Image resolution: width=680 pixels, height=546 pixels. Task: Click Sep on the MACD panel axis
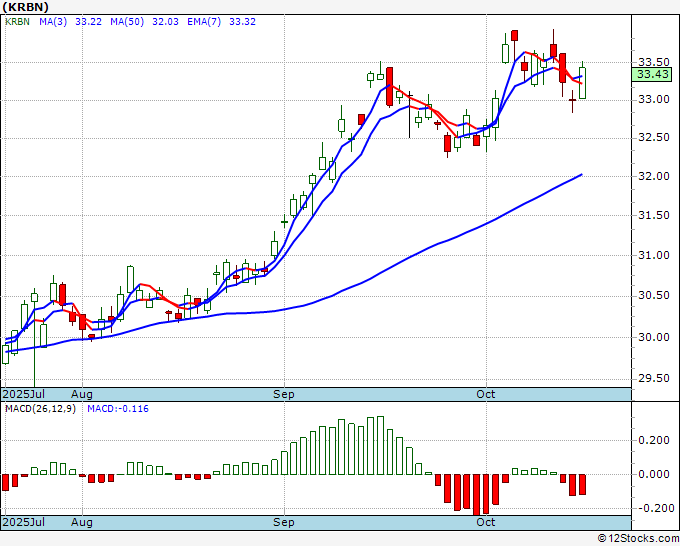click(x=284, y=522)
